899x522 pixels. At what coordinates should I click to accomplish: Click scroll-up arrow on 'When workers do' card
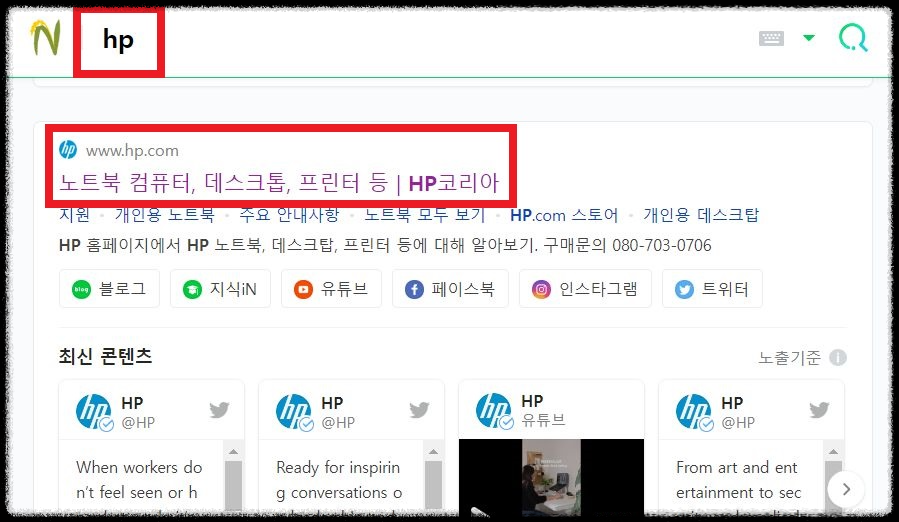point(233,451)
